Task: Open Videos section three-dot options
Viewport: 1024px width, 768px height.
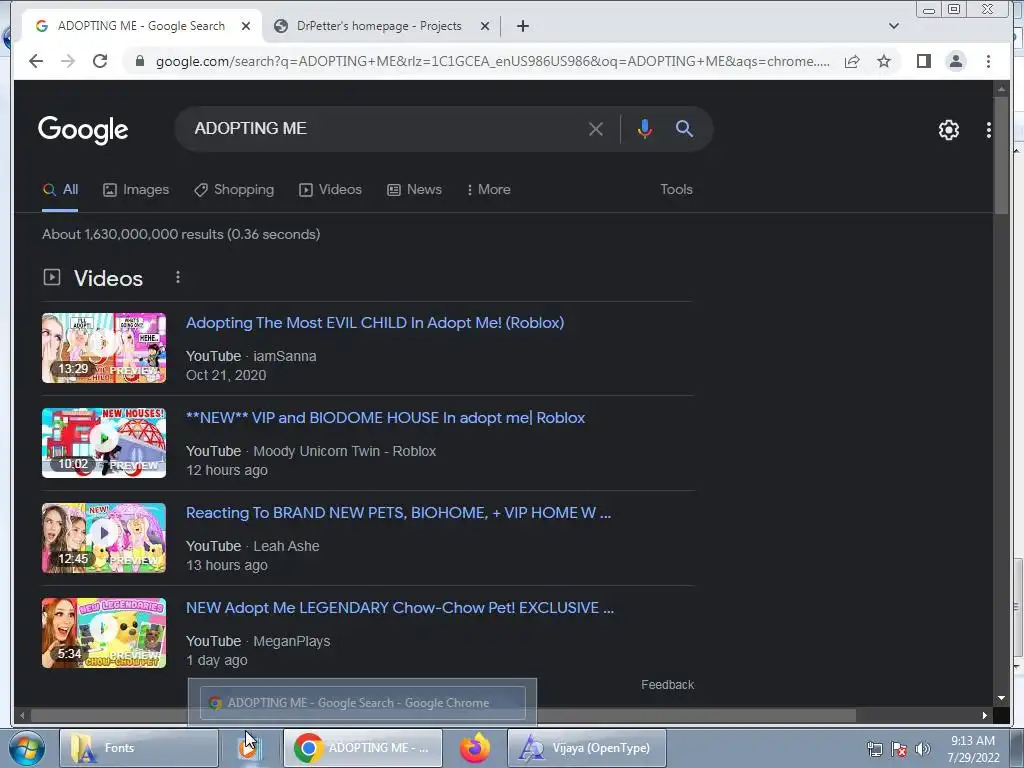Action: tap(178, 278)
